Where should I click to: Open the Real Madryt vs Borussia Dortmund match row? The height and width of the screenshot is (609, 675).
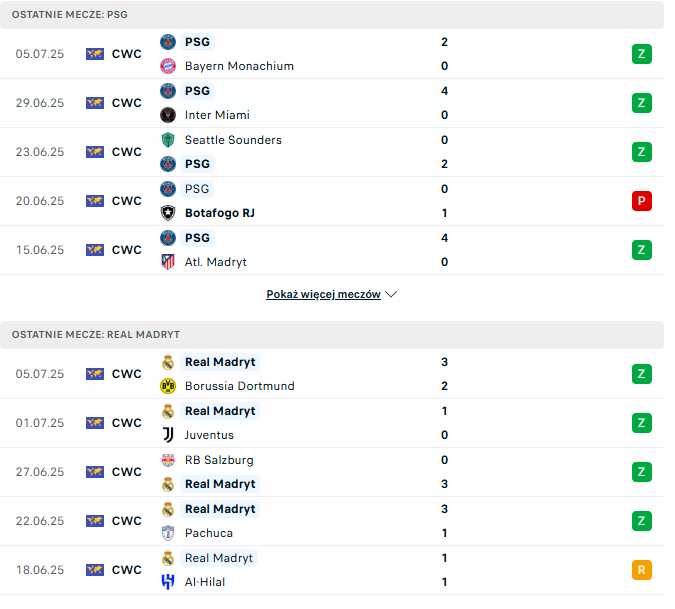tap(330, 374)
